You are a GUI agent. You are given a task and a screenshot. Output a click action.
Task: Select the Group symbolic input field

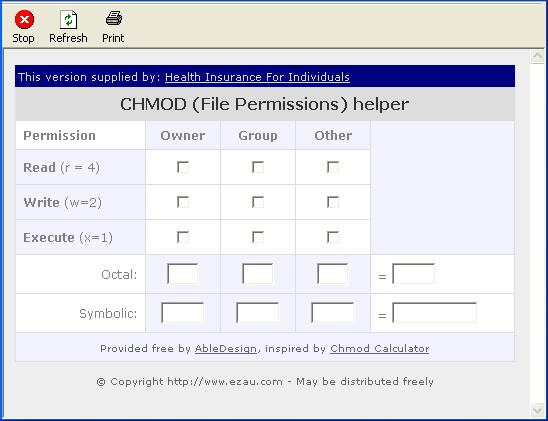[258, 313]
